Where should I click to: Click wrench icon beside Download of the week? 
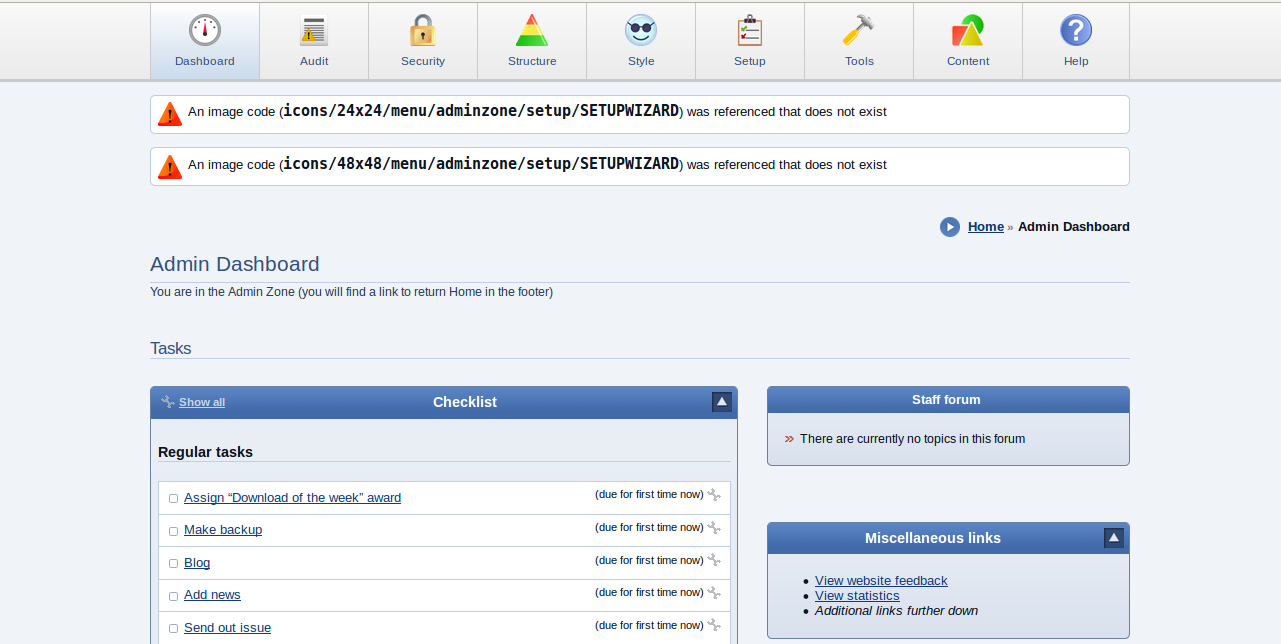(x=714, y=495)
